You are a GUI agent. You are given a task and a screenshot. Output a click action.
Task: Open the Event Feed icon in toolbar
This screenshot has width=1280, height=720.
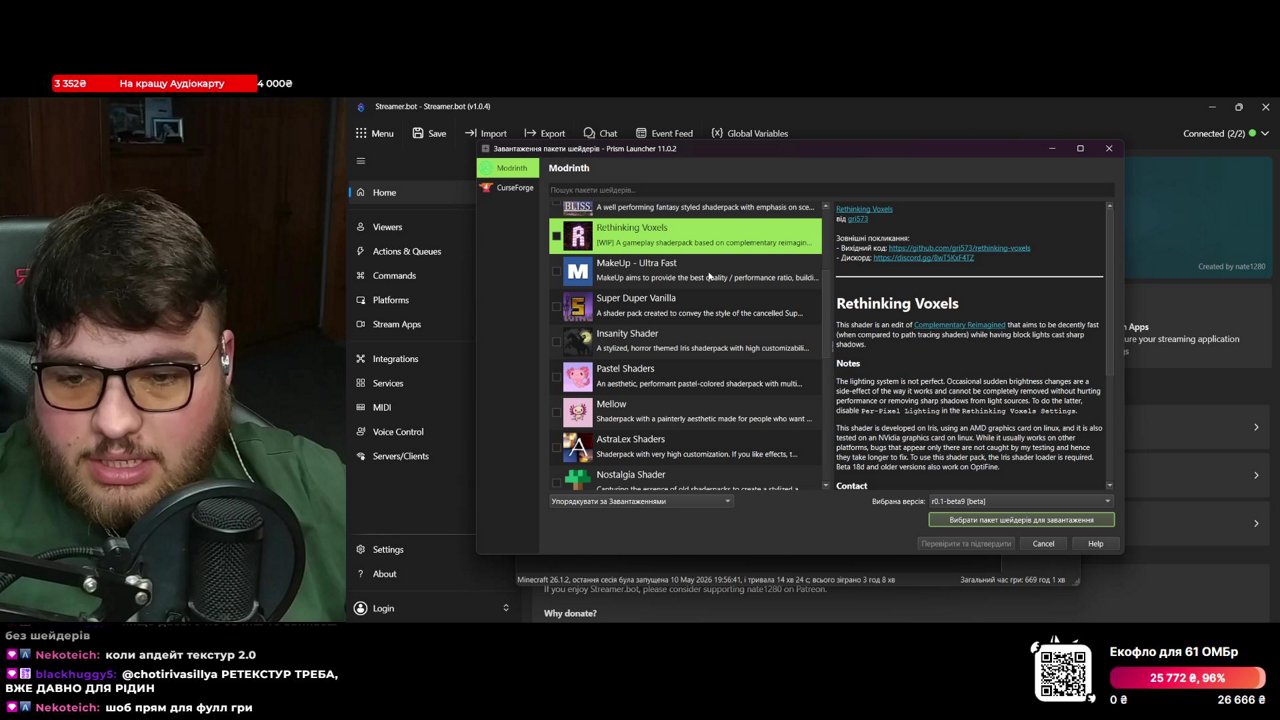[x=641, y=133]
